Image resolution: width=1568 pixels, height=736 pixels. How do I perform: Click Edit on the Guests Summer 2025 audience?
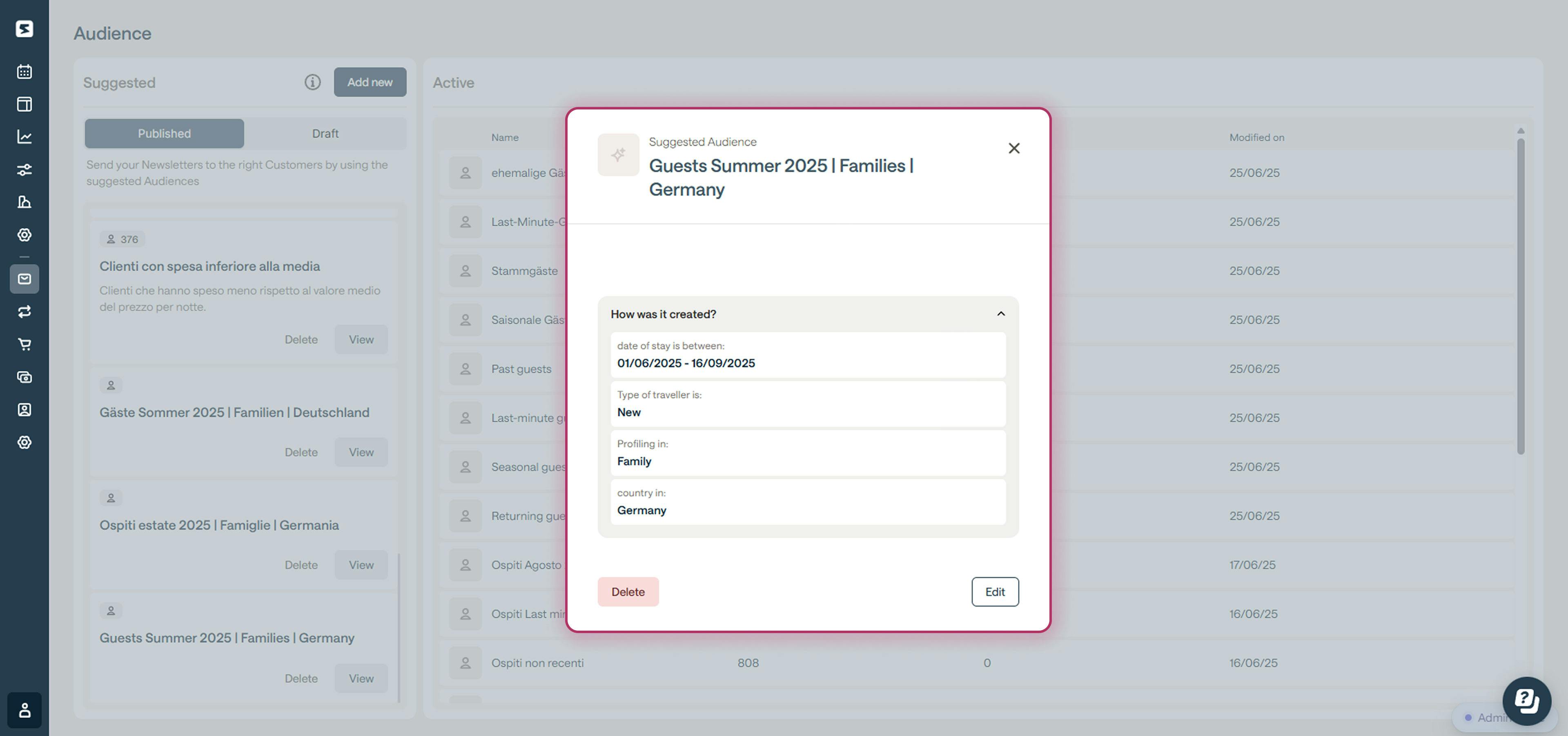pyautogui.click(x=995, y=591)
